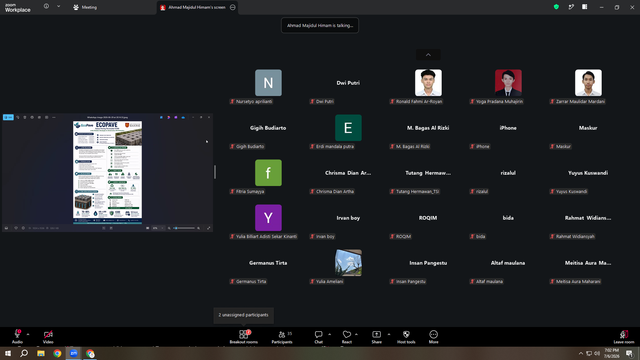Select the Insan Pangestu participant tile

(428, 263)
